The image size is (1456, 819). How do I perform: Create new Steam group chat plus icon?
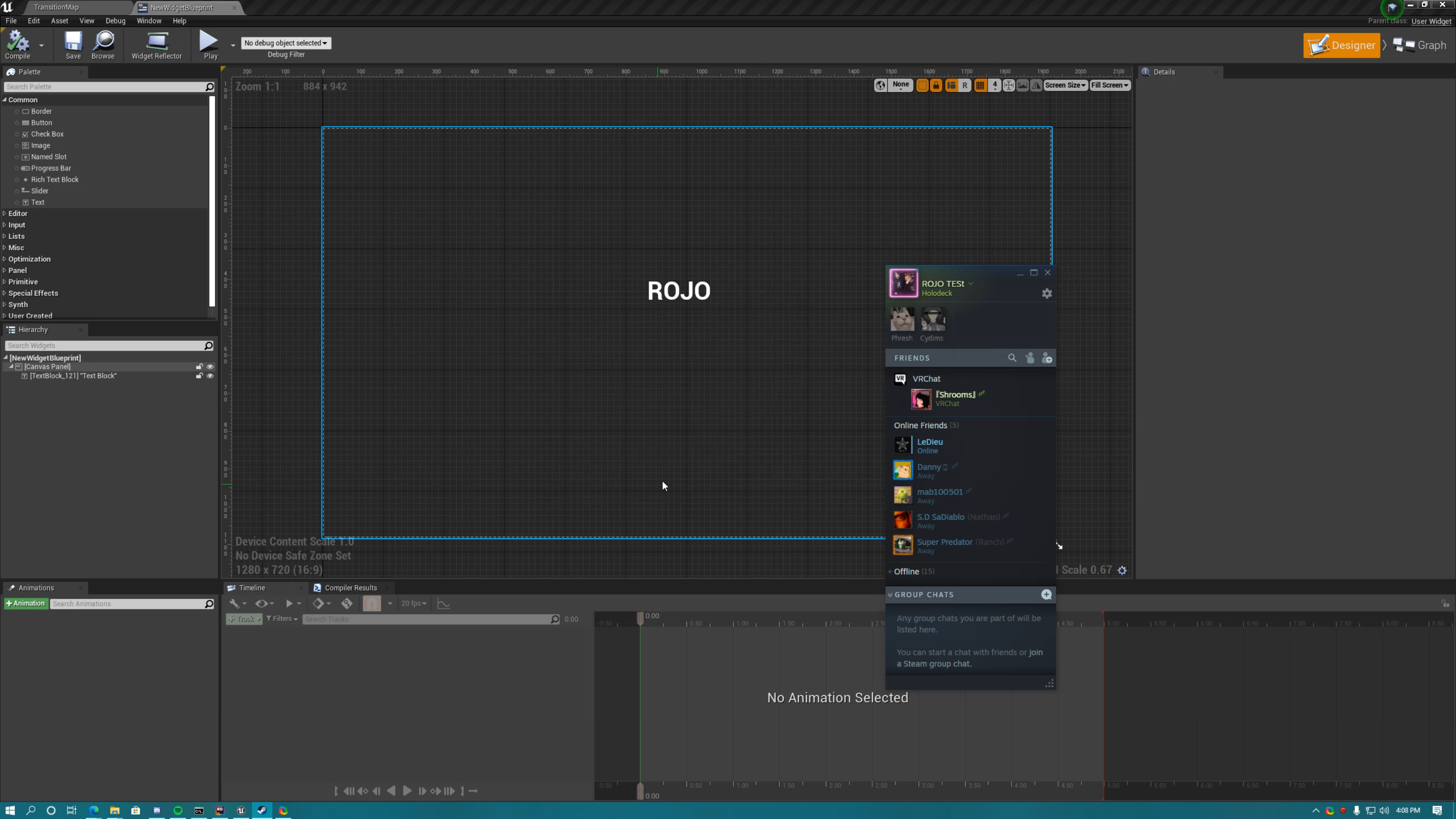click(1046, 595)
